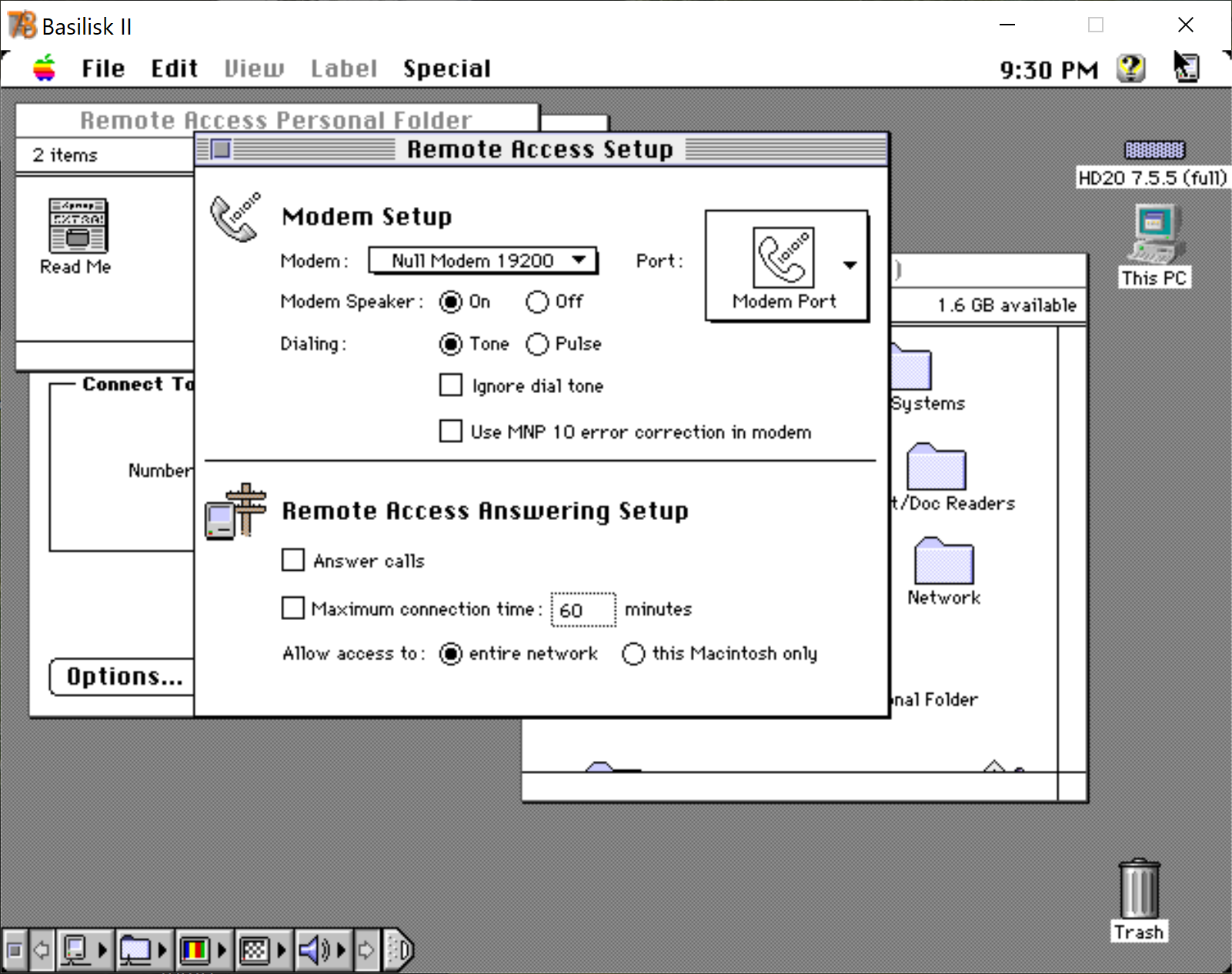Allow access to entire network
The image size is (1232, 974).
pyautogui.click(x=451, y=654)
